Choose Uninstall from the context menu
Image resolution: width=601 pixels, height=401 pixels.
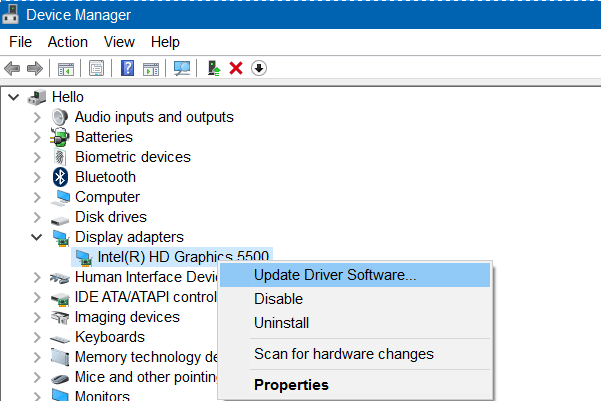point(281,323)
